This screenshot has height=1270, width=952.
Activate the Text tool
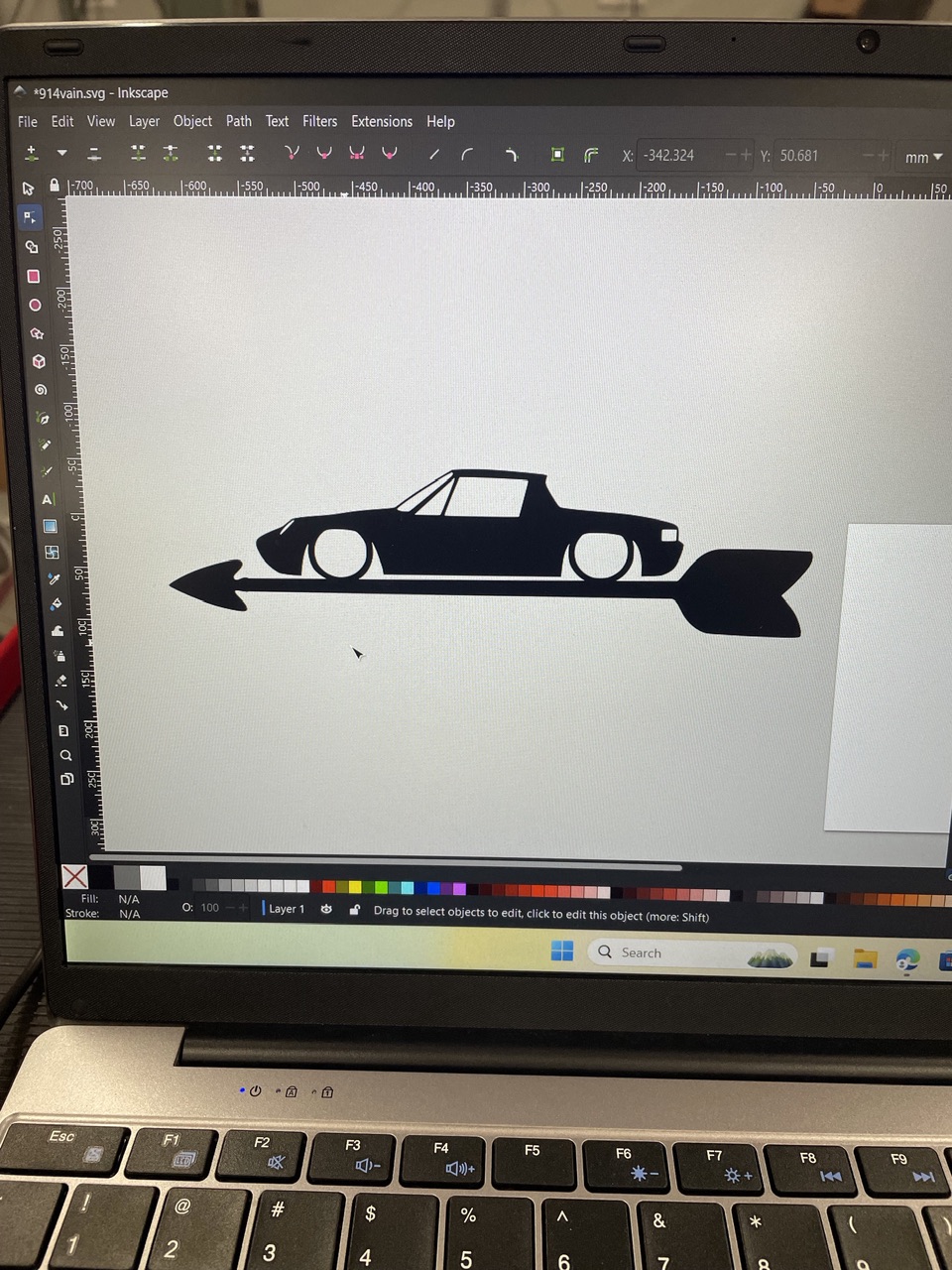pos(47,499)
